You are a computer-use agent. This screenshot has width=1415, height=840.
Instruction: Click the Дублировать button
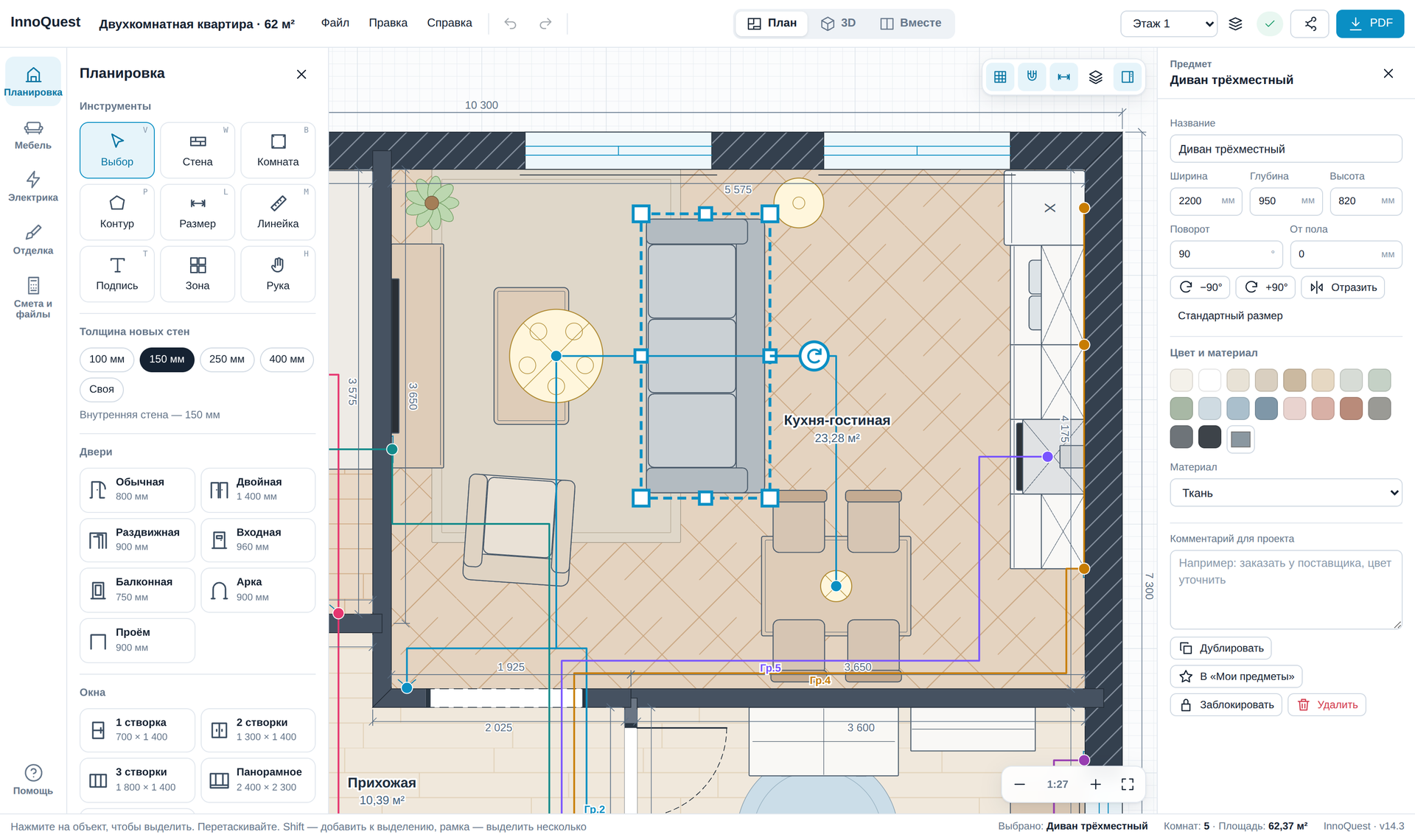tap(1220, 648)
